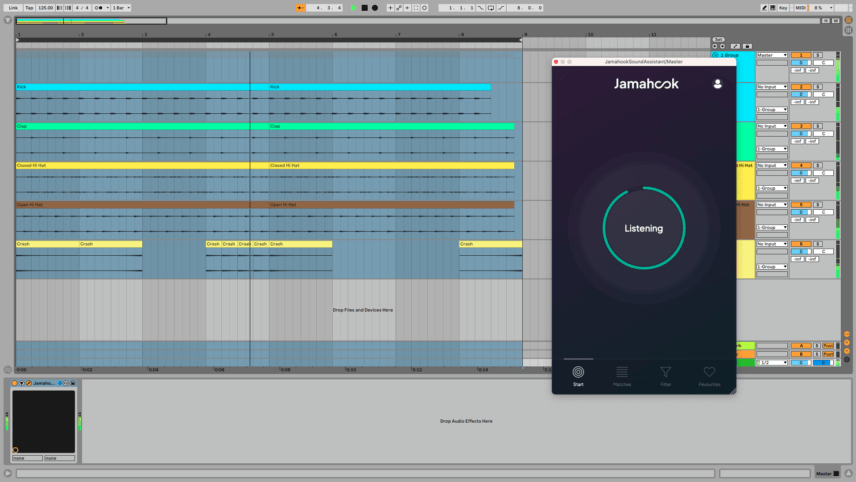Click the master track volume field
Image resolution: width=856 pixels, height=482 pixels.
point(801,362)
